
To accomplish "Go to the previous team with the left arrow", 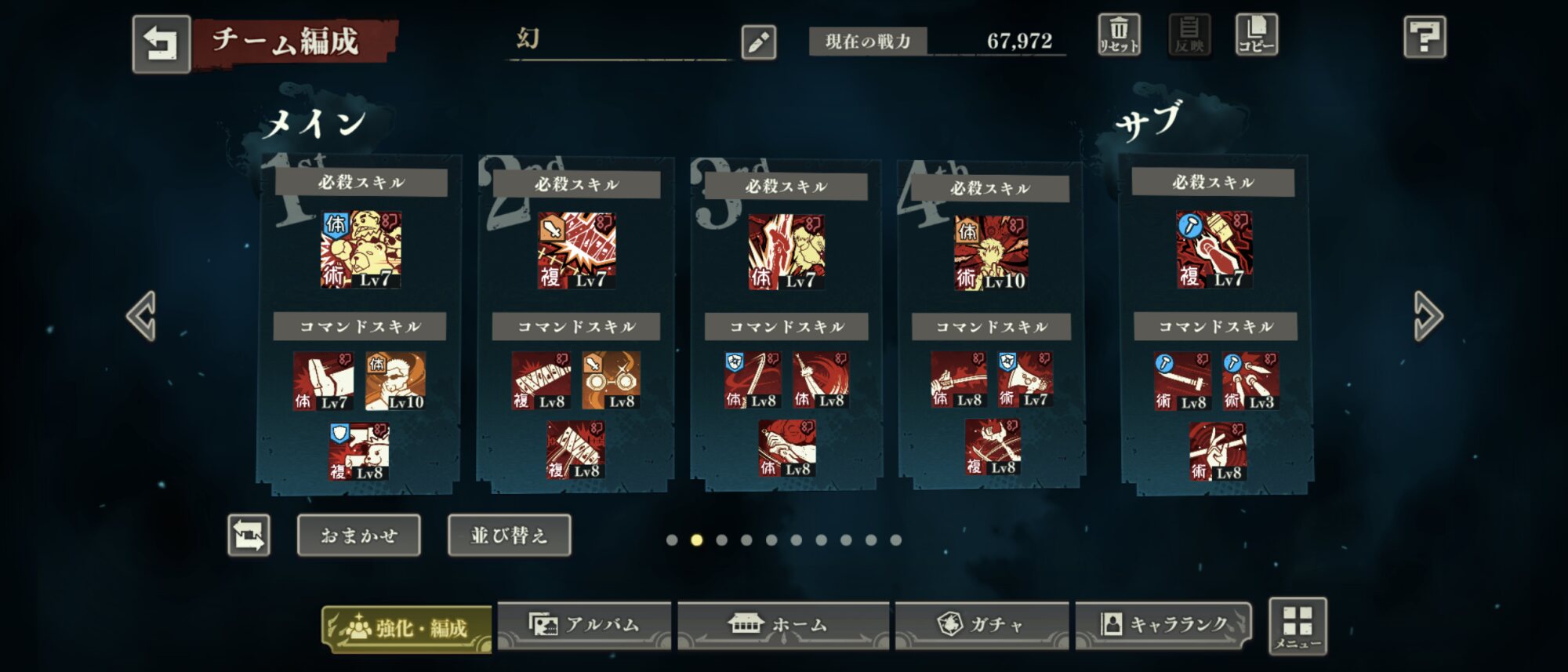I will click(x=142, y=316).
